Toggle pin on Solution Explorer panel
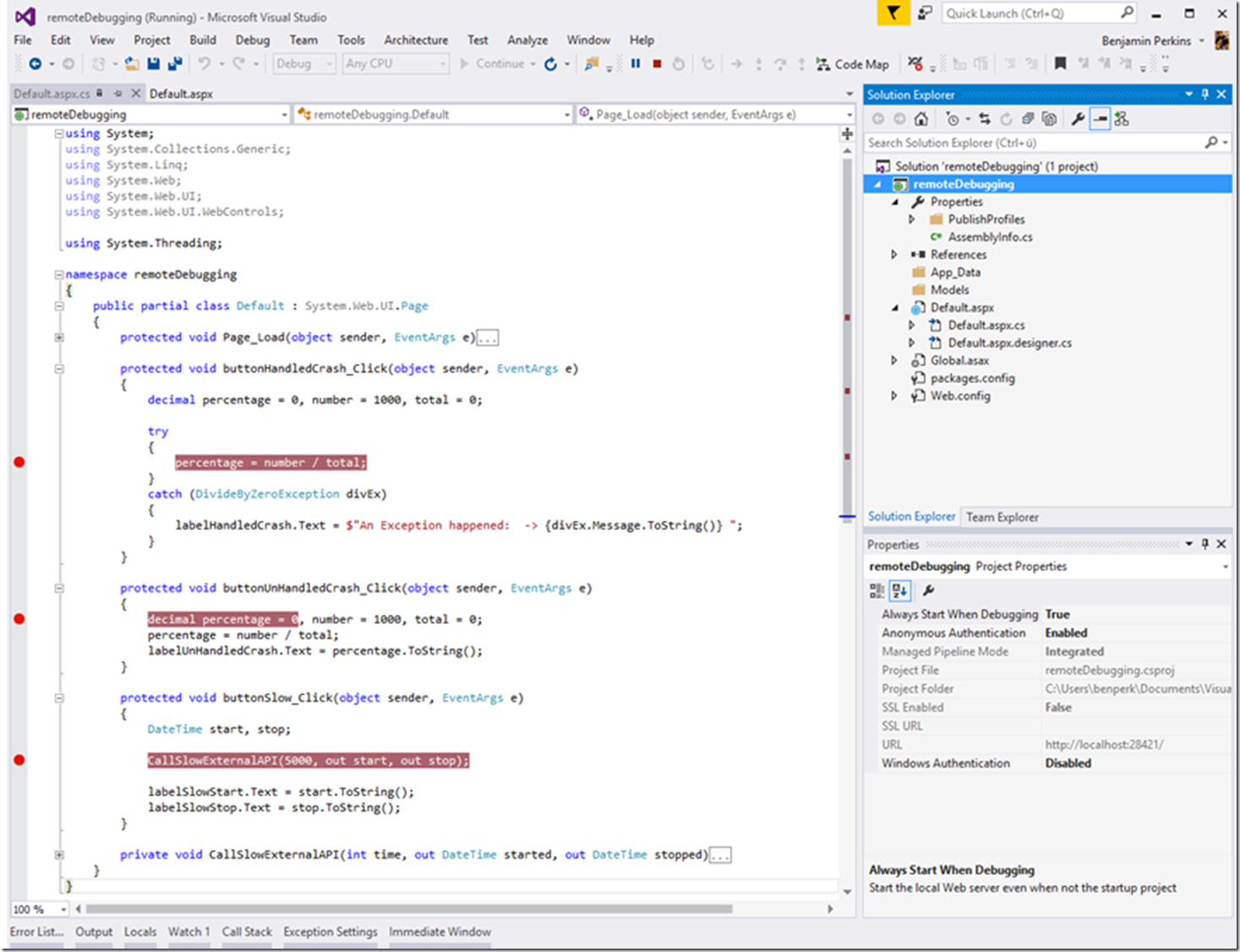Image resolution: width=1240 pixels, height=952 pixels. pyautogui.click(x=1205, y=95)
